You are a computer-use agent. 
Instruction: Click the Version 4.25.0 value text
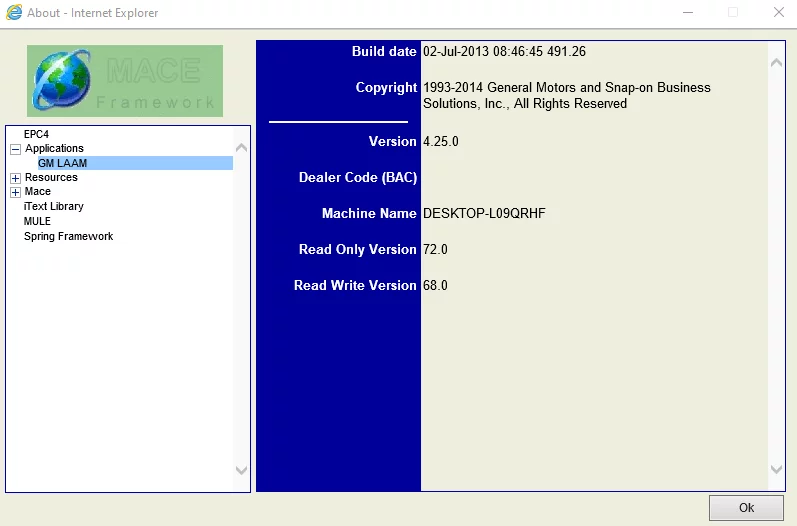pos(441,141)
